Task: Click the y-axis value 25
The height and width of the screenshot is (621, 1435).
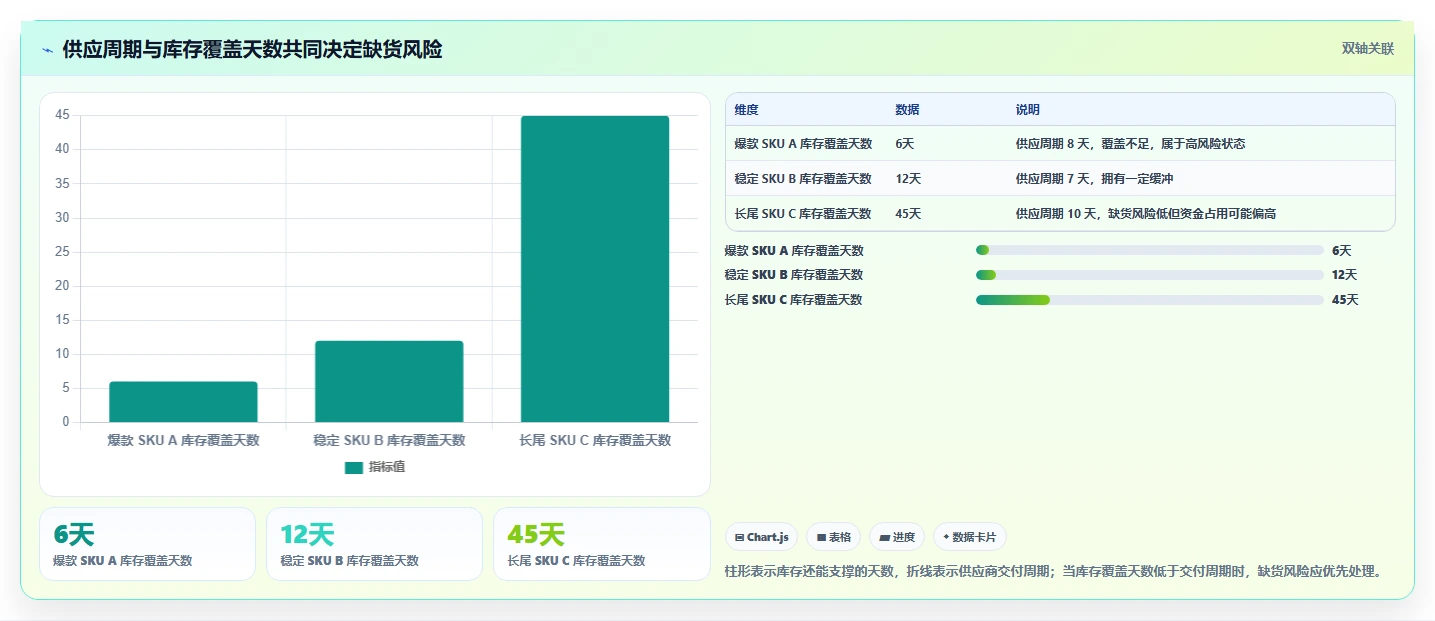Action: pyautogui.click(x=62, y=252)
